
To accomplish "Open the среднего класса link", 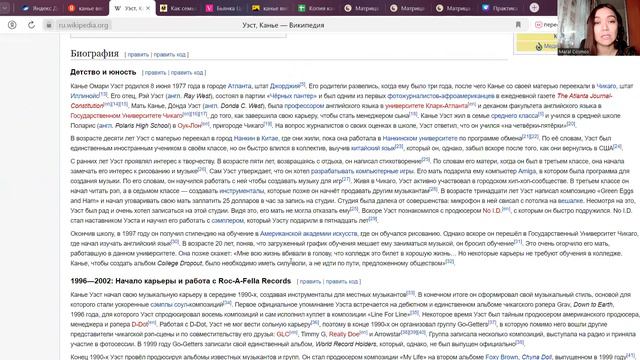I will pyautogui.click(x=514, y=116).
